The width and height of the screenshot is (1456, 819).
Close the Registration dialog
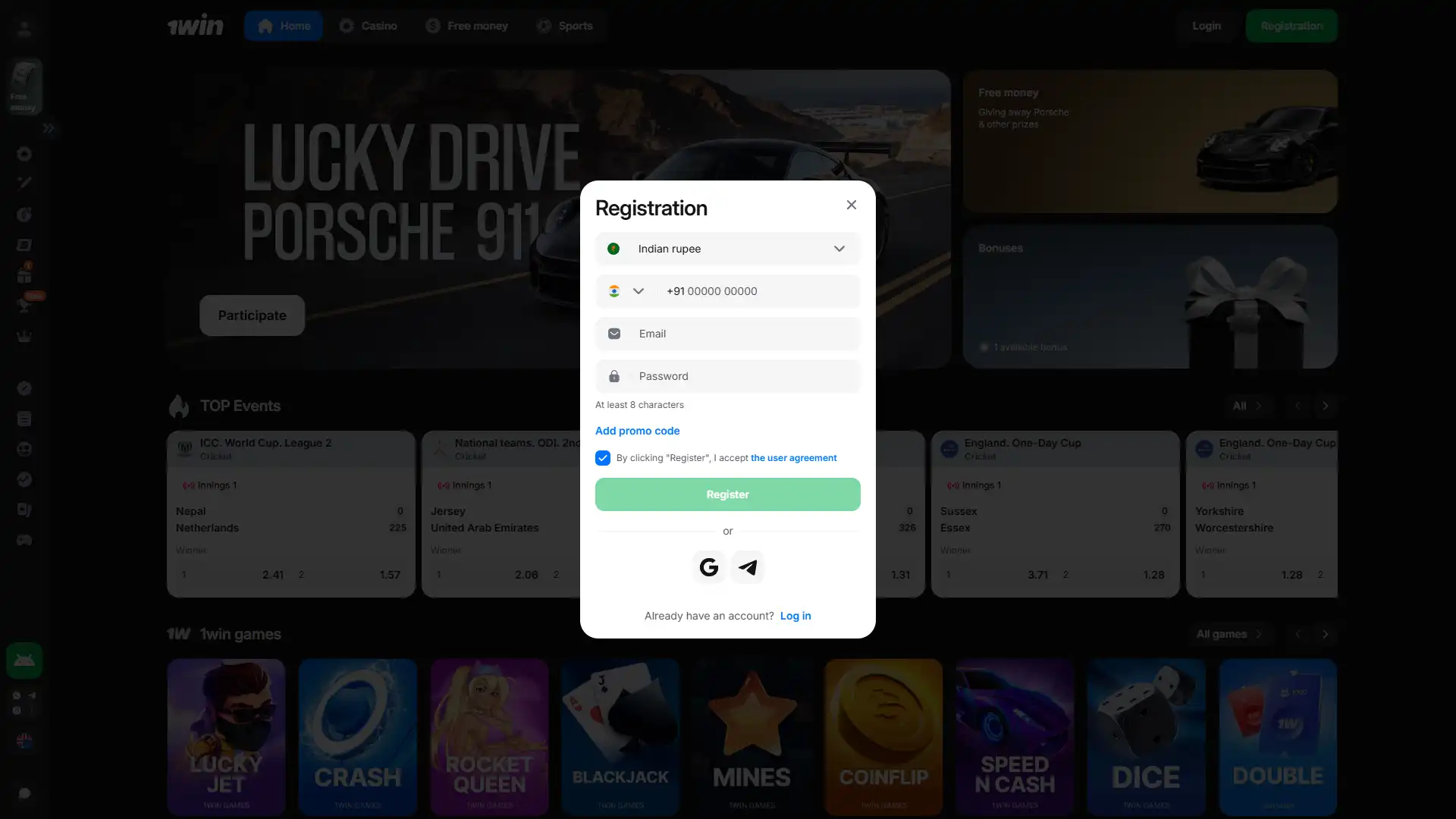click(x=852, y=205)
